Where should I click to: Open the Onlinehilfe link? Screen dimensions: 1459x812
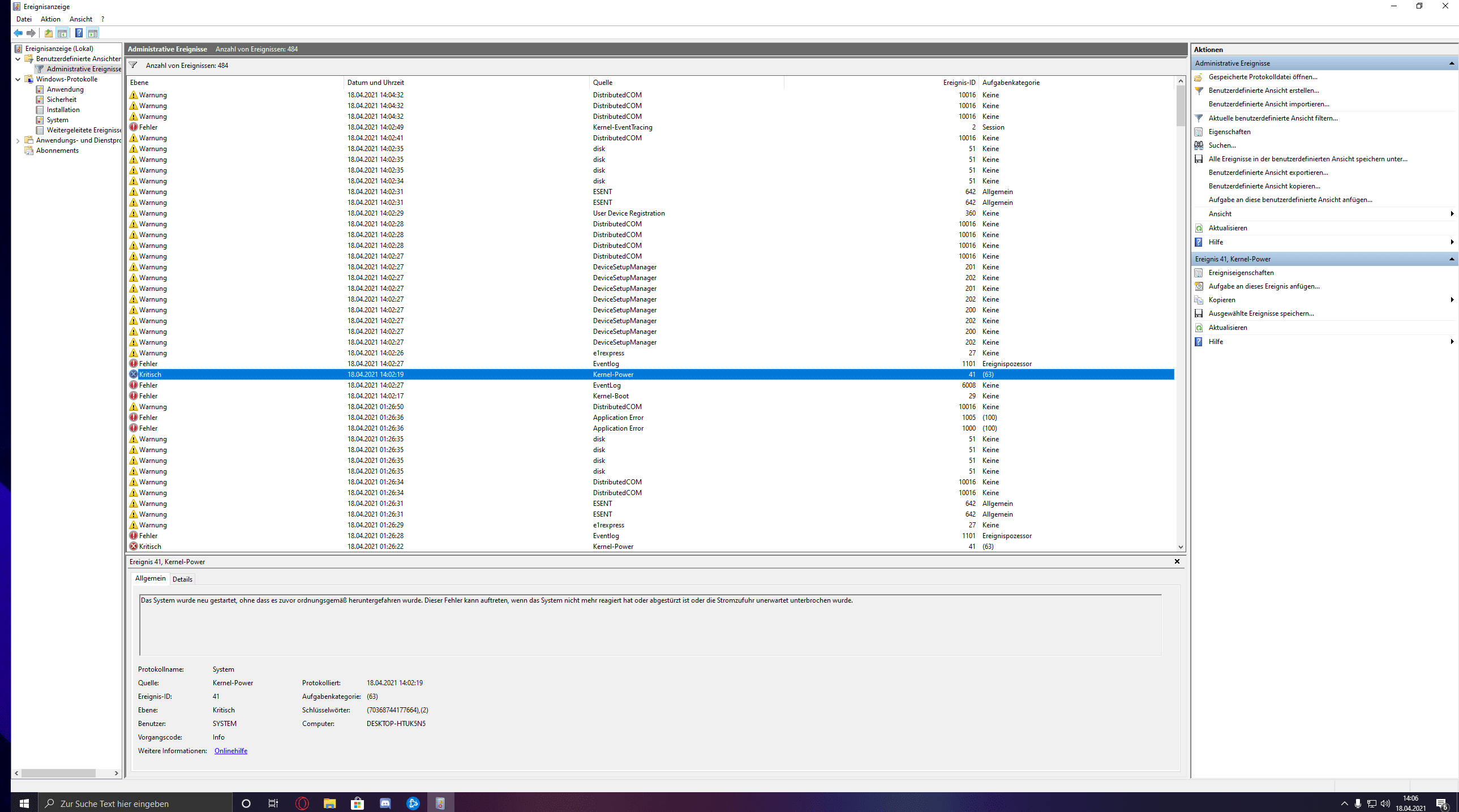(x=230, y=751)
